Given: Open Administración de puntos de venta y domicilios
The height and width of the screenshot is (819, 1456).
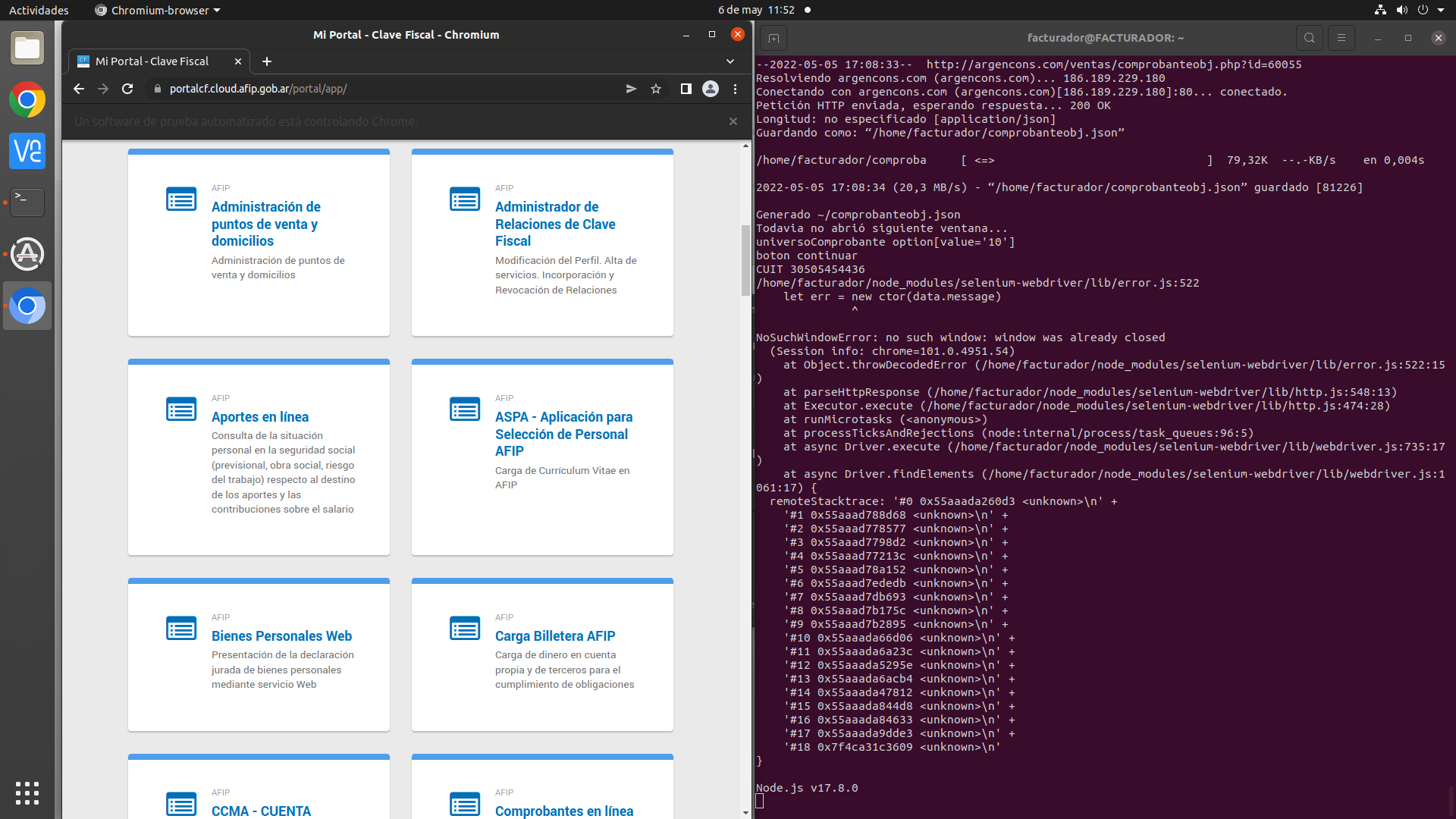Looking at the screenshot, I should [x=265, y=224].
